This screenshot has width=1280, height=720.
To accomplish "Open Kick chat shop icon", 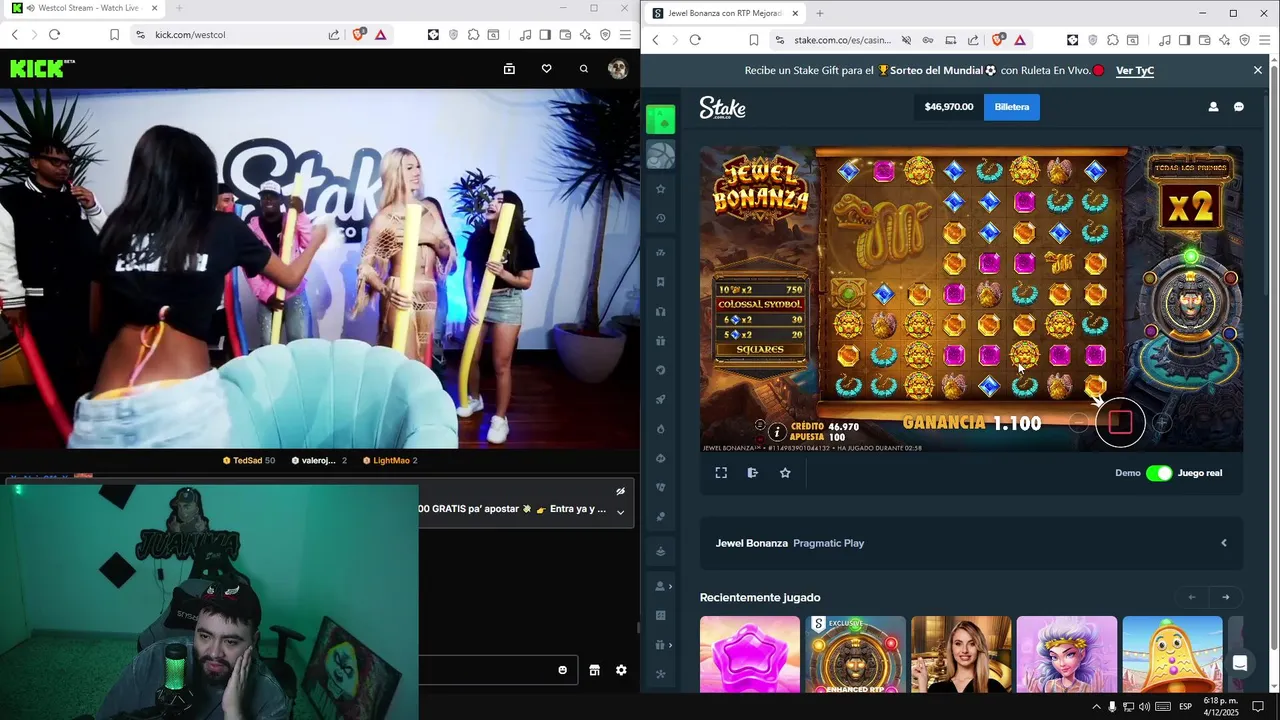I will [594, 670].
